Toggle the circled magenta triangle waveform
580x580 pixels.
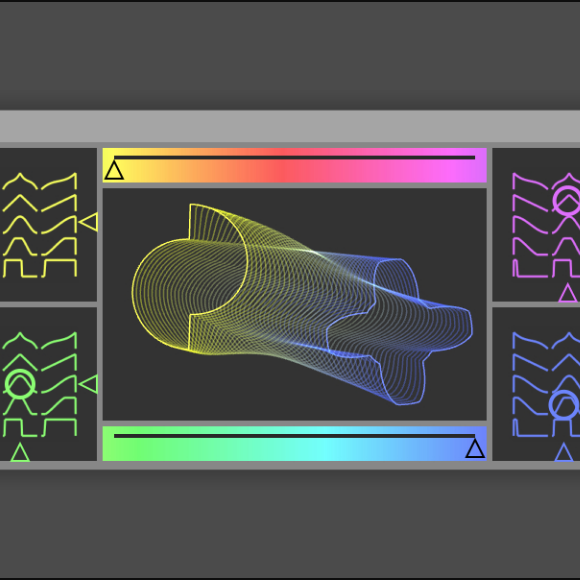click(x=567, y=200)
